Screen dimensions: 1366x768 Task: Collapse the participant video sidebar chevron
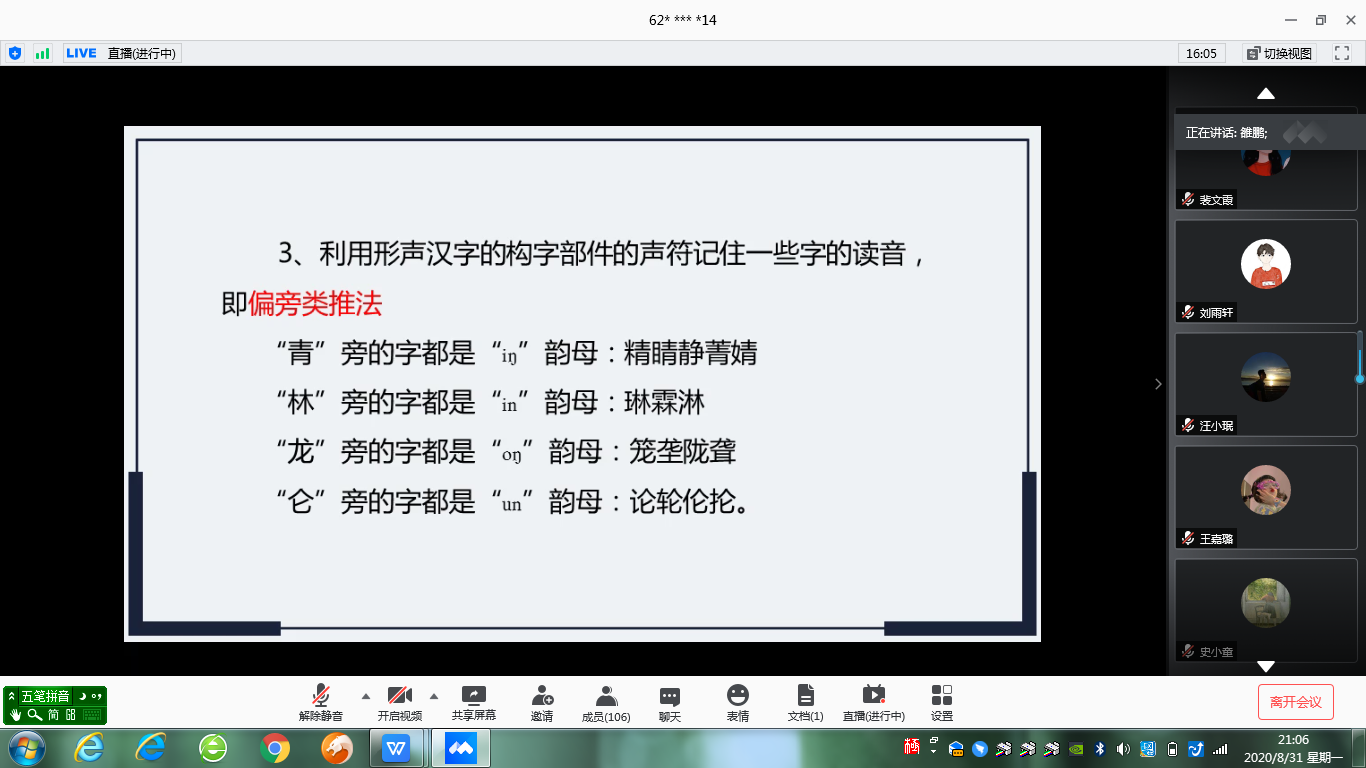(1158, 384)
